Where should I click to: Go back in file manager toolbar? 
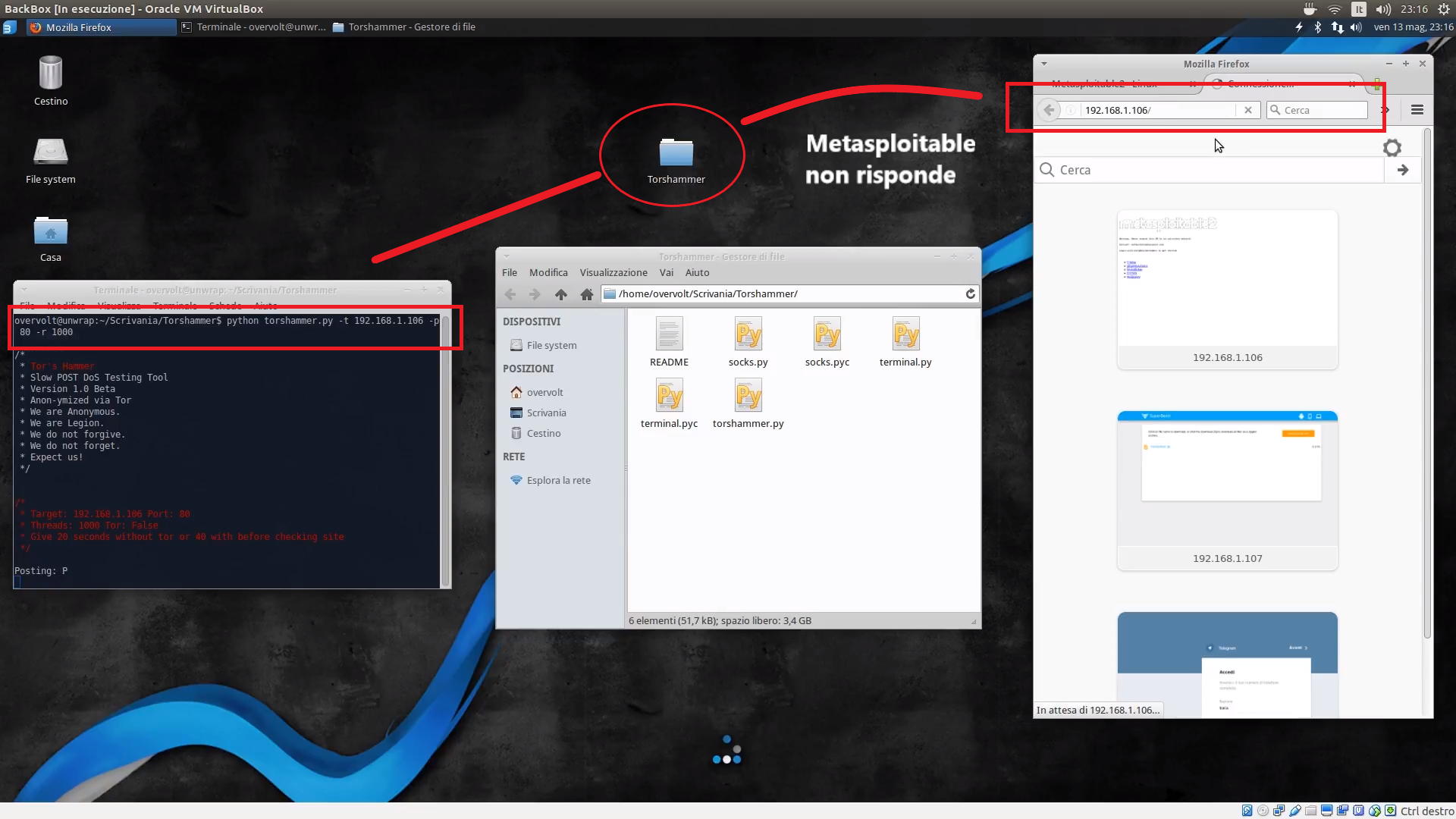(x=510, y=294)
